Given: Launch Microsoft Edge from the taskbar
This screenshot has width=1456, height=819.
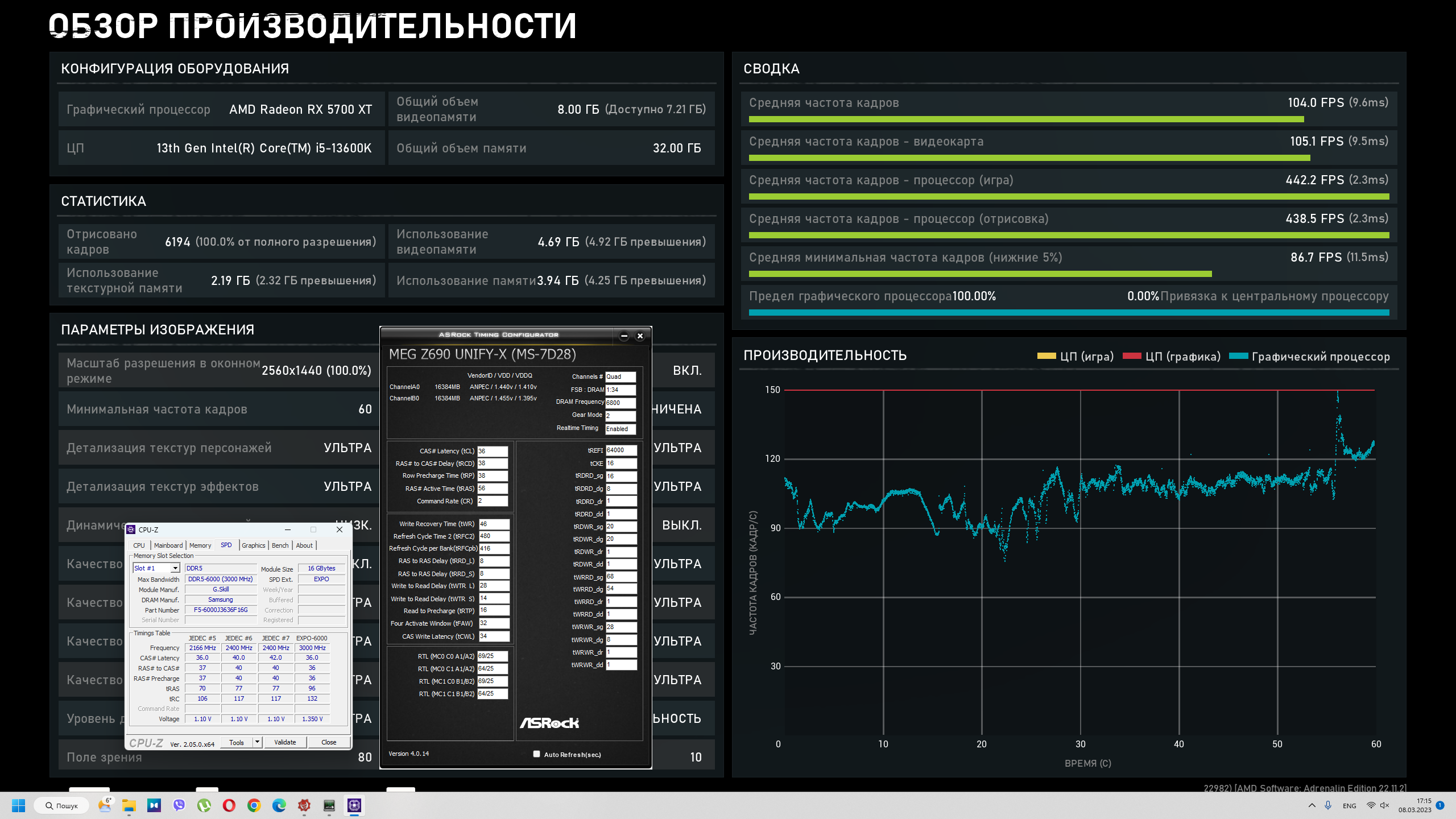Looking at the screenshot, I should 279,805.
